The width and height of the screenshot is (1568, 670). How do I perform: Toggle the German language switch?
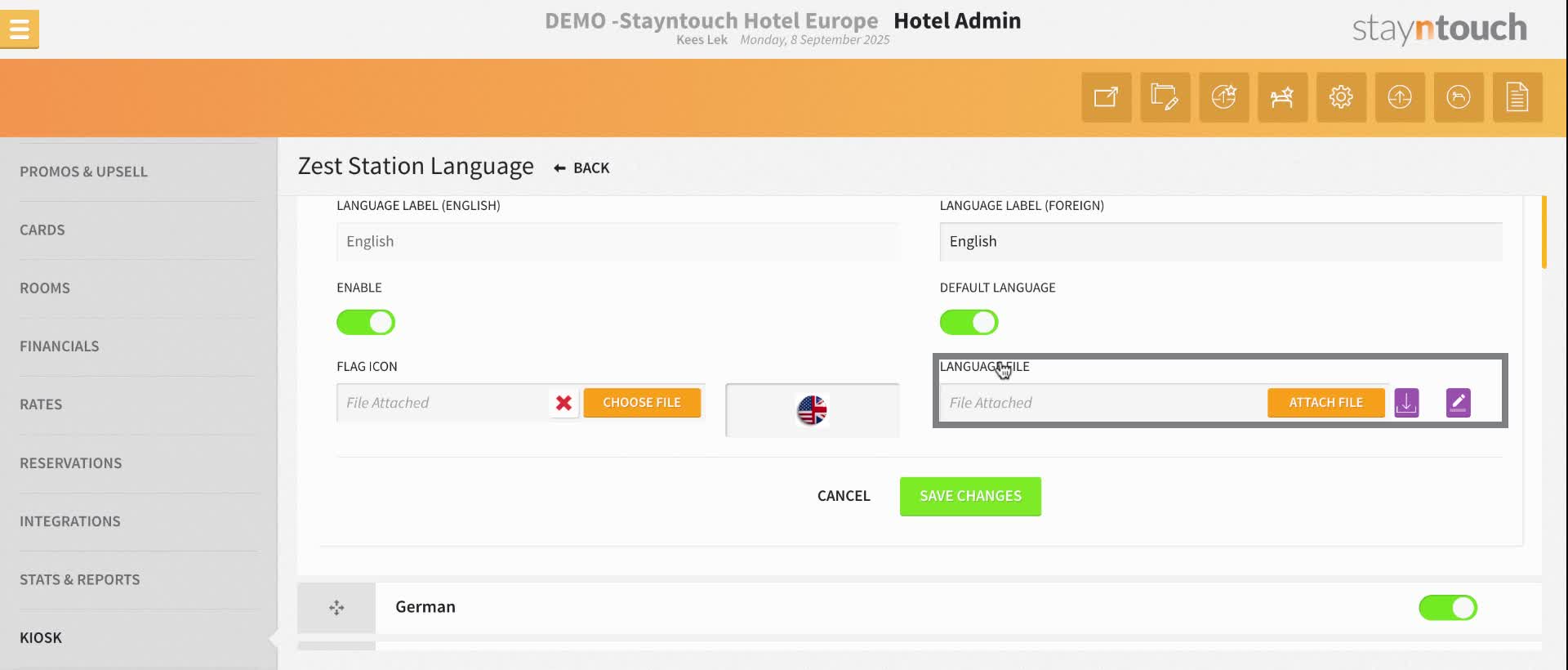tap(1448, 608)
